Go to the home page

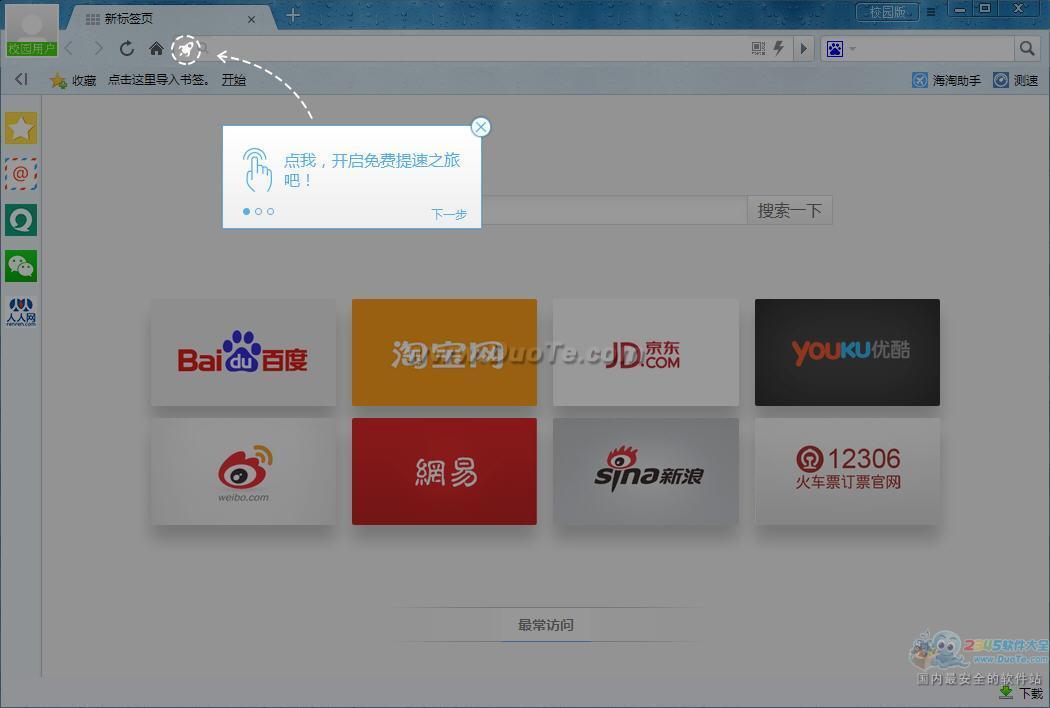[156, 48]
